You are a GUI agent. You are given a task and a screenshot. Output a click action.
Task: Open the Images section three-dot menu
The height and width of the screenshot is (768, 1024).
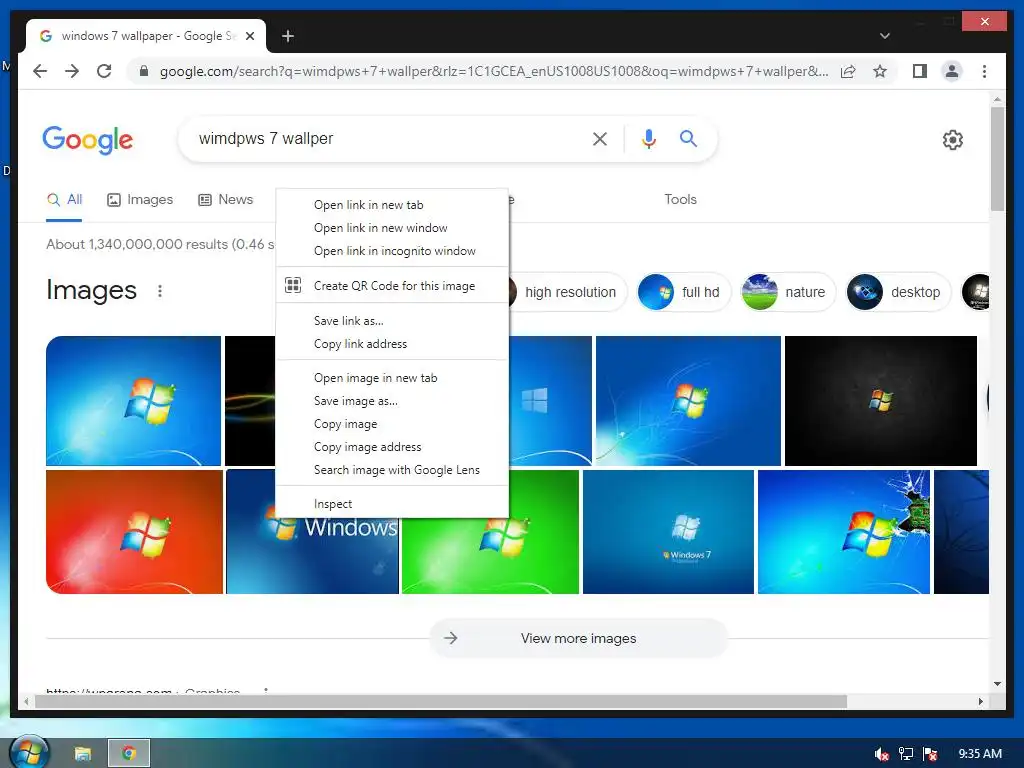160,291
